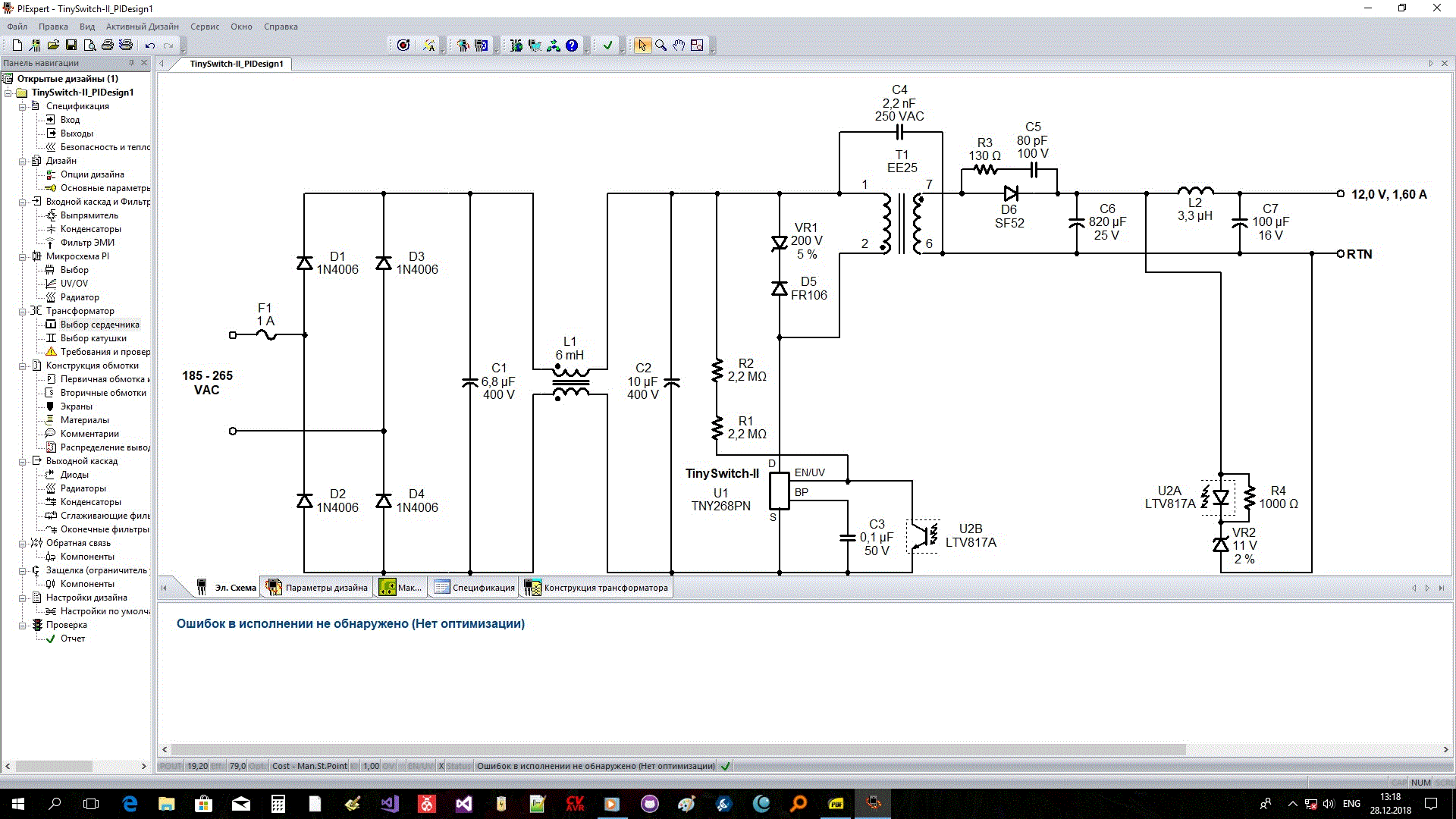Switch to Конструкция трансформатора tab
The image size is (1456, 819).
[x=597, y=588]
